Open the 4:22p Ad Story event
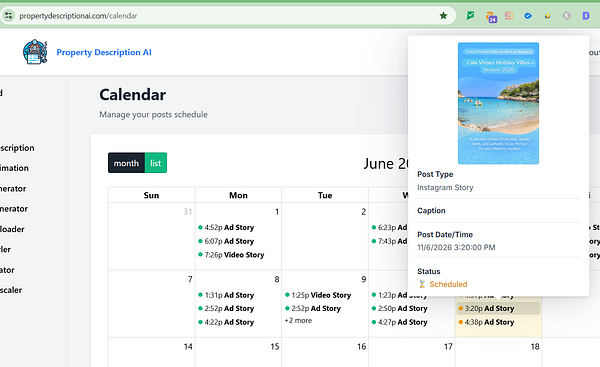 (226, 322)
